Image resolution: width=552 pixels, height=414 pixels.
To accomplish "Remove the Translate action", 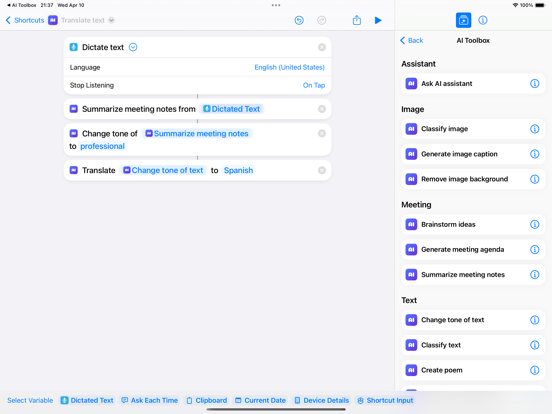I will (322, 170).
